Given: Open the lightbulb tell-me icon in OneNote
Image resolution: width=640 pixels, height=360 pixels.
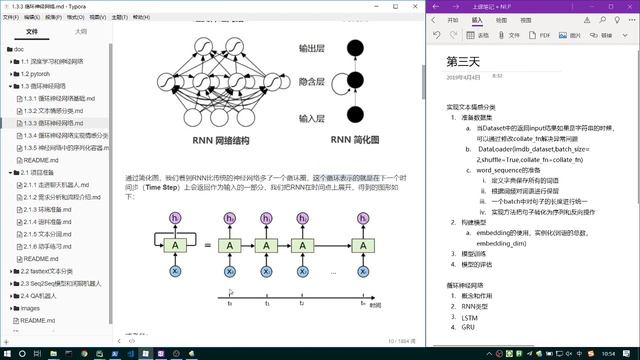Looking at the screenshot, I should click(x=617, y=20).
